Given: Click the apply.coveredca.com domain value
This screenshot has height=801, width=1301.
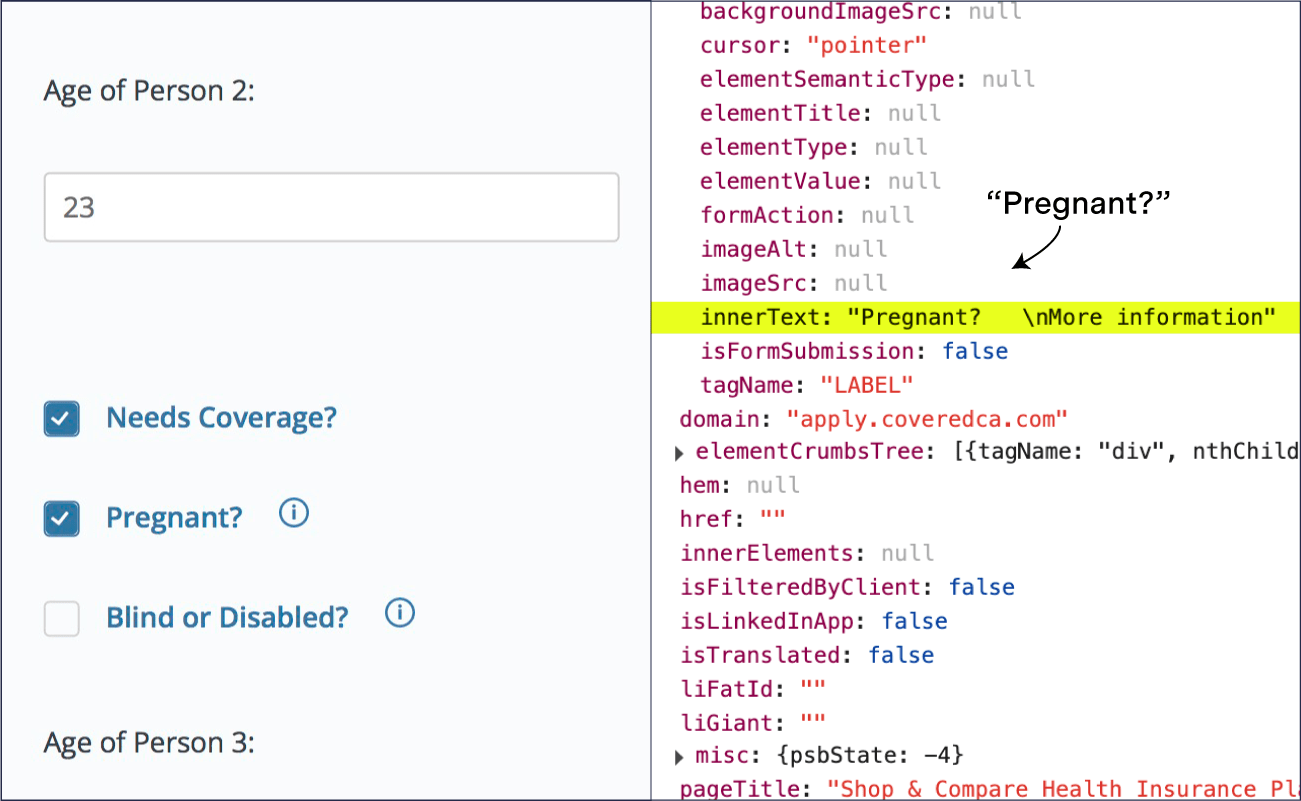Looking at the screenshot, I should (927, 419).
